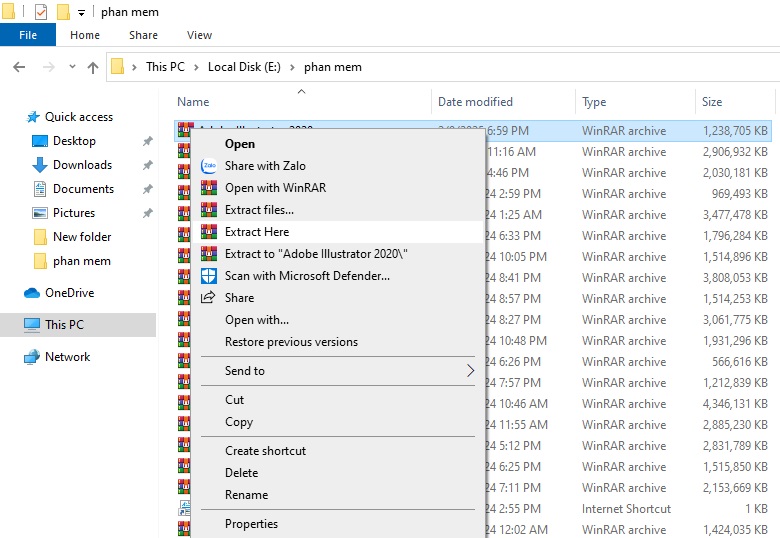
Task: Sort files by Size column header
Action: click(712, 102)
